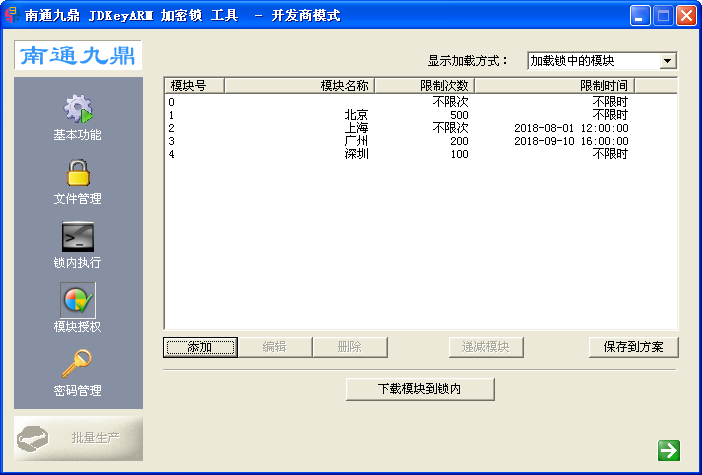The image size is (702, 475).
Task: Minimize the JDKeyARM window
Action: tap(640, 16)
